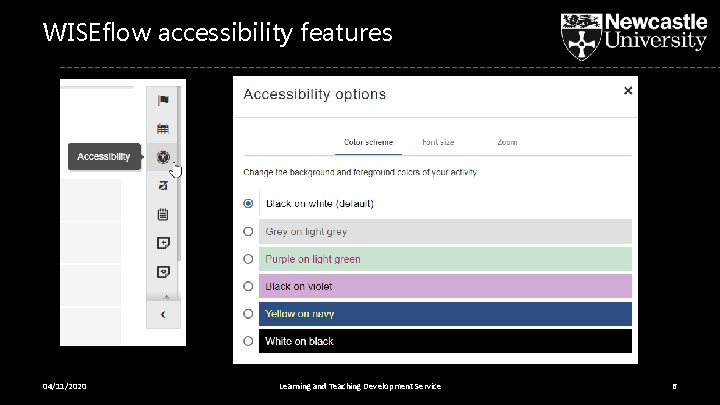720x405 pixels.
Task: Click the Black on violet color bar
Action: coord(445,286)
